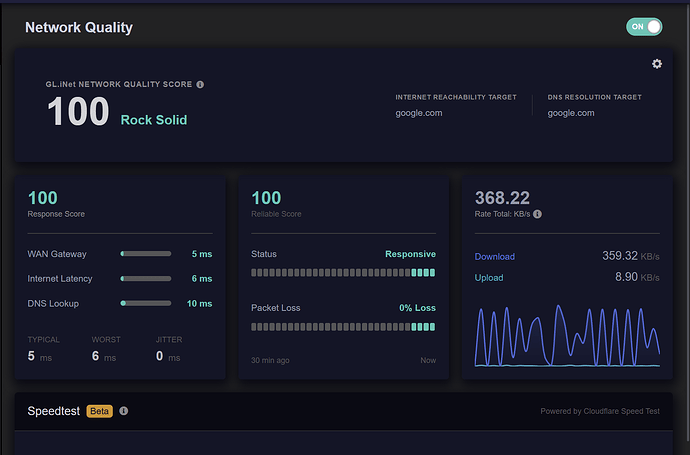Click the 'Rock Solid' rating text

click(x=154, y=120)
